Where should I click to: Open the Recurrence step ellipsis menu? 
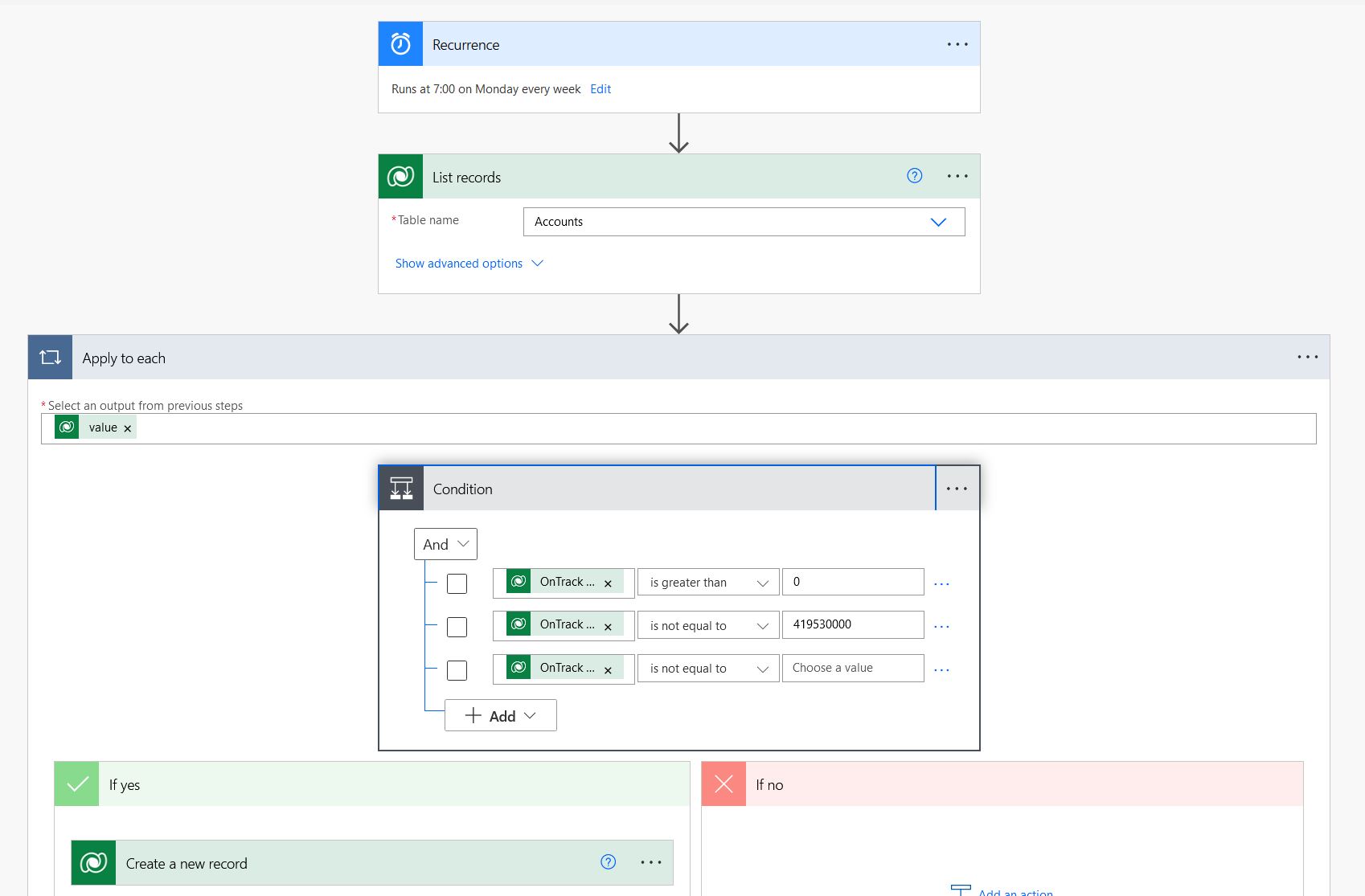click(x=957, y=44)
